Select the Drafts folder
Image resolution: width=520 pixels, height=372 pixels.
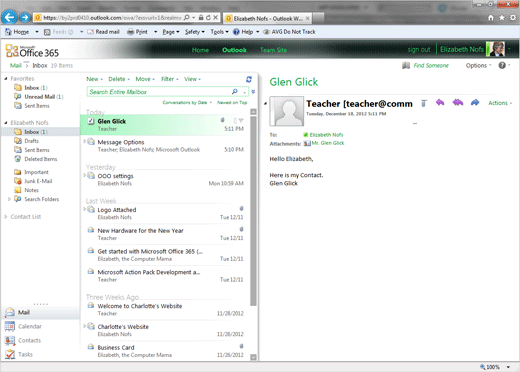(x=31, y=141)
